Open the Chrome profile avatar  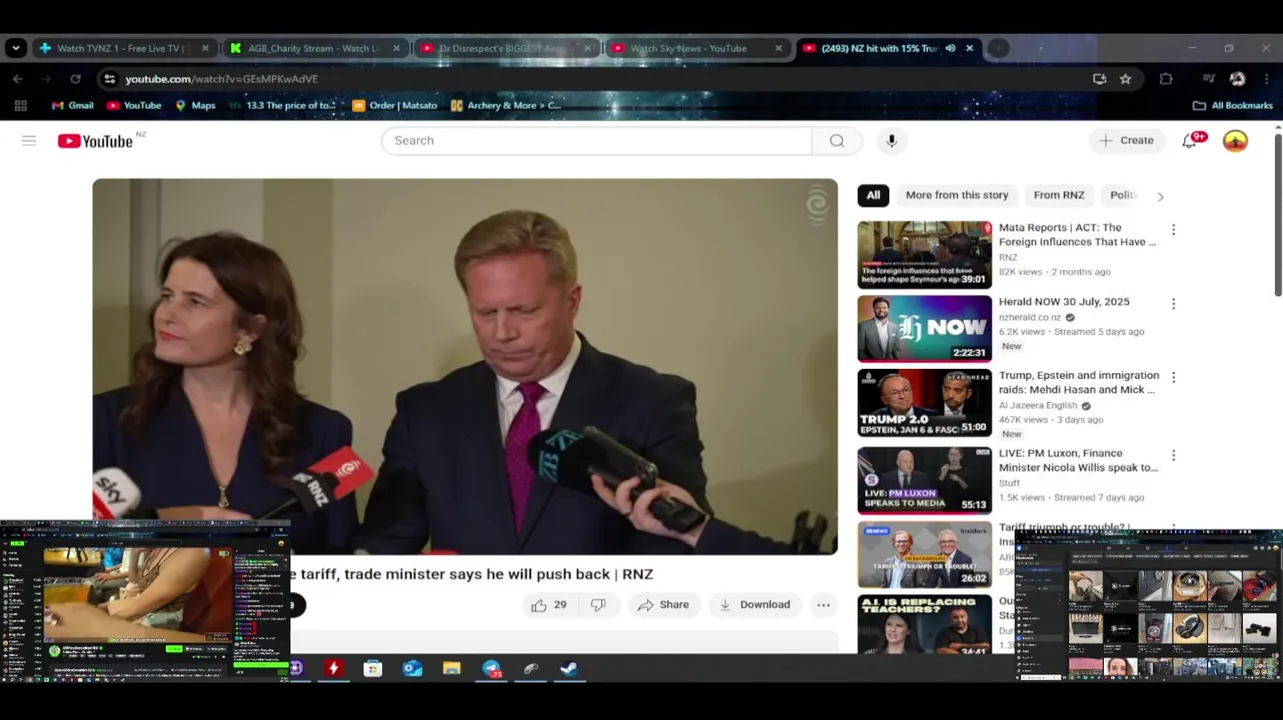click(x=1237, y=79)
